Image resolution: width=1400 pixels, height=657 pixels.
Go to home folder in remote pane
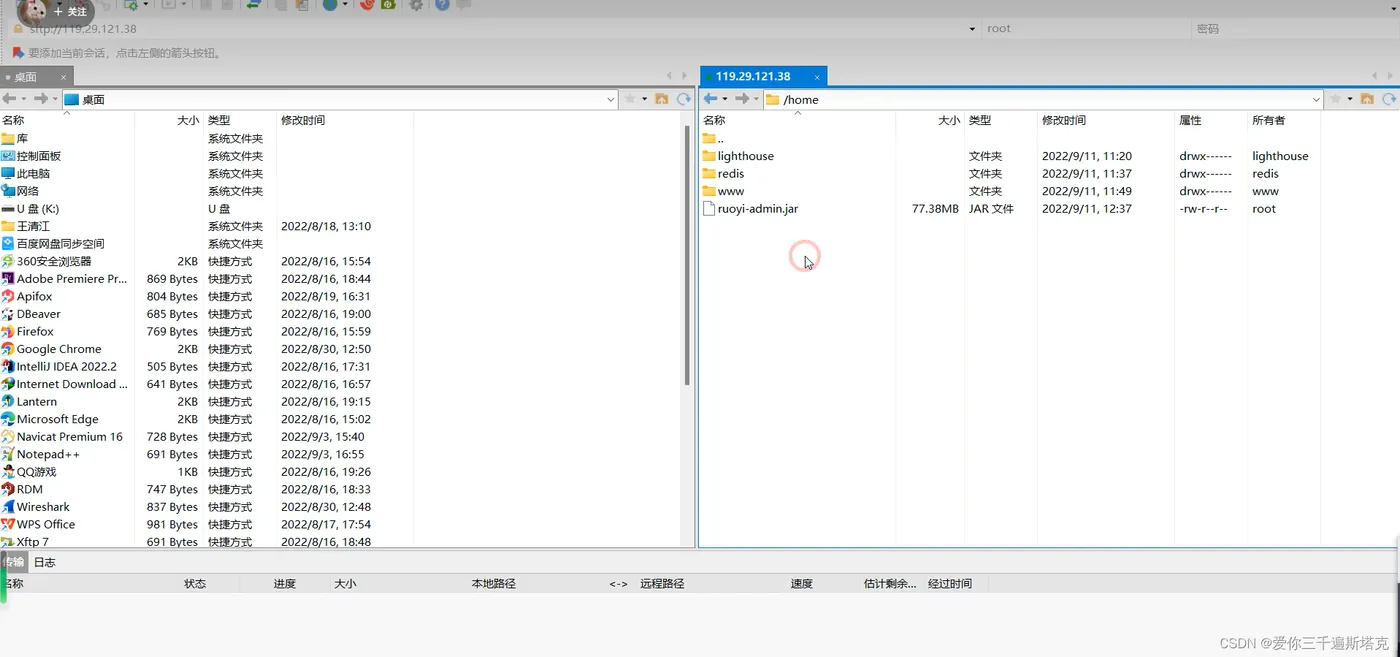[1366, 99]
